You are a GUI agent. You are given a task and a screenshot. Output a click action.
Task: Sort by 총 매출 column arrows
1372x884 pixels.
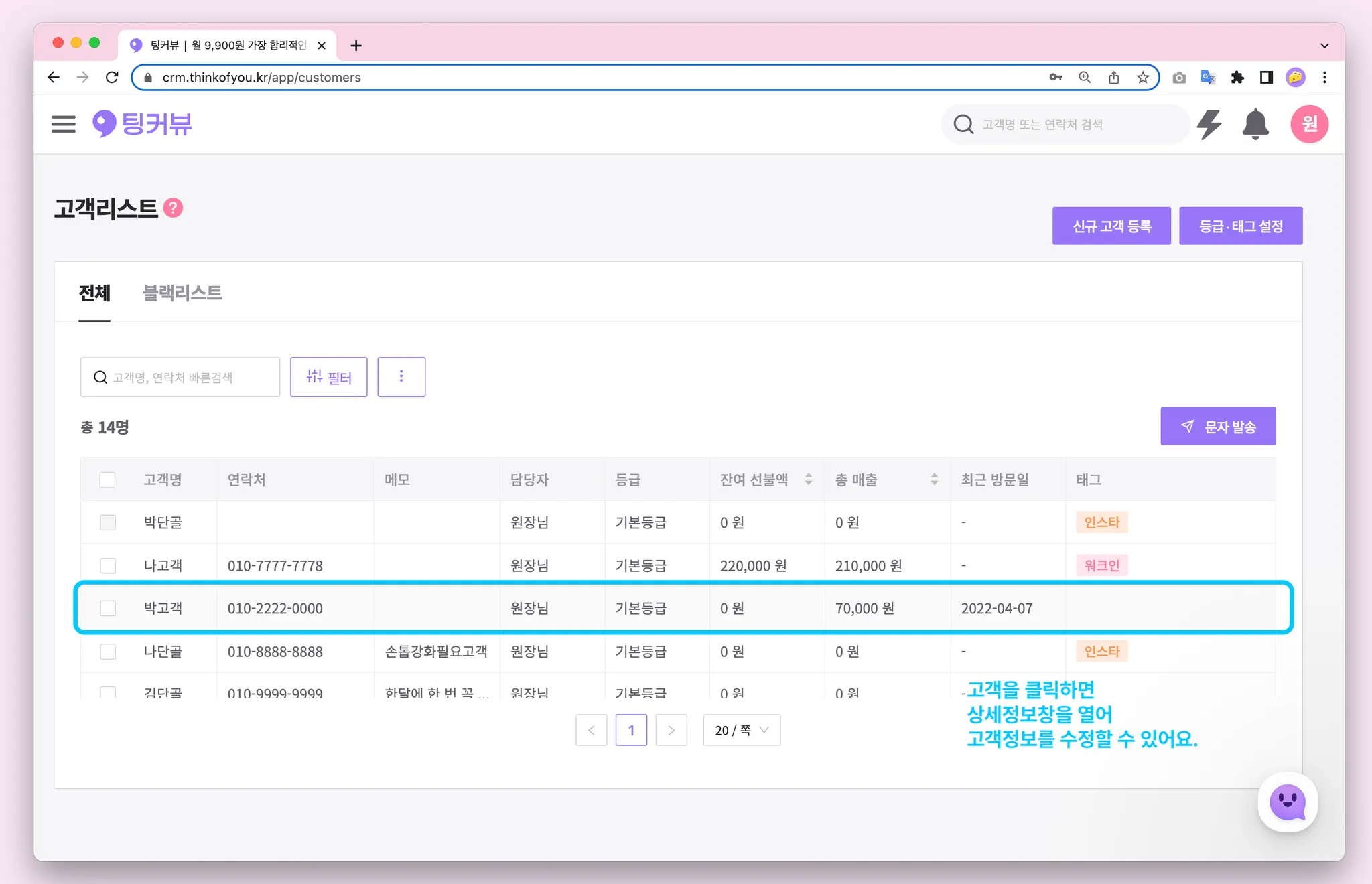coord(934,480)
